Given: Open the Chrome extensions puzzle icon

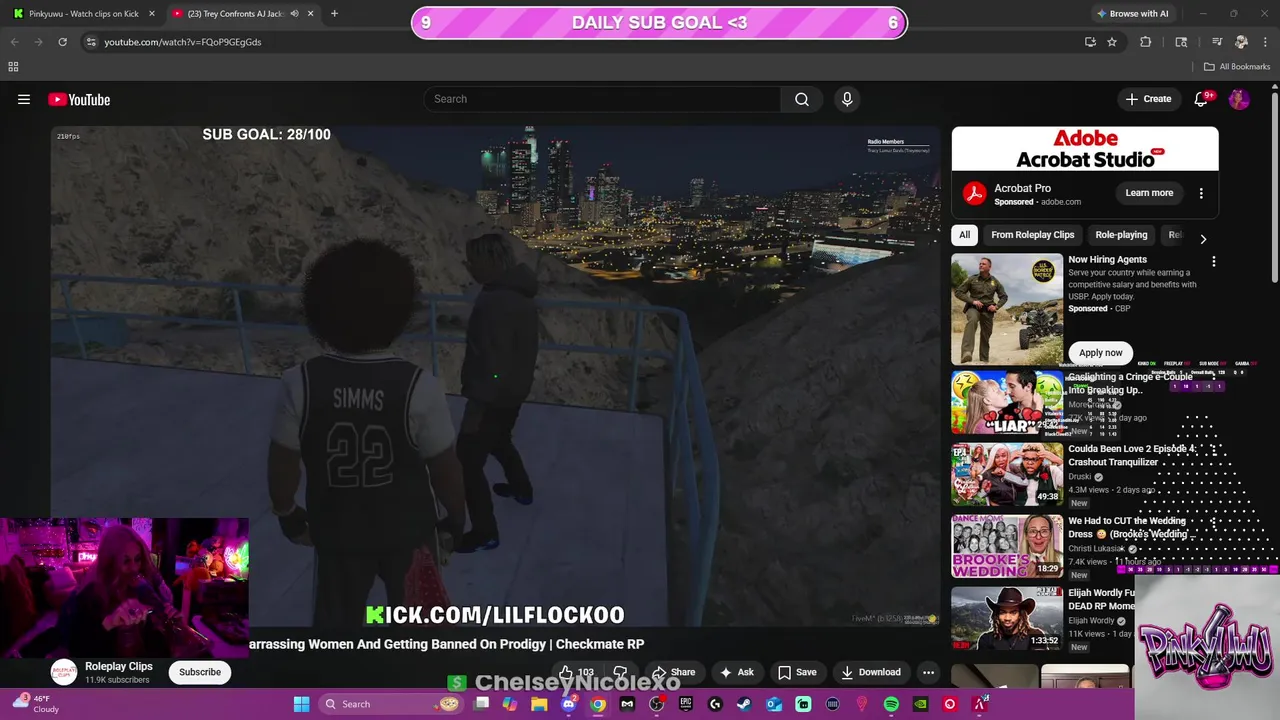Looking at the screenshot, I should [x=1146, y=42].
